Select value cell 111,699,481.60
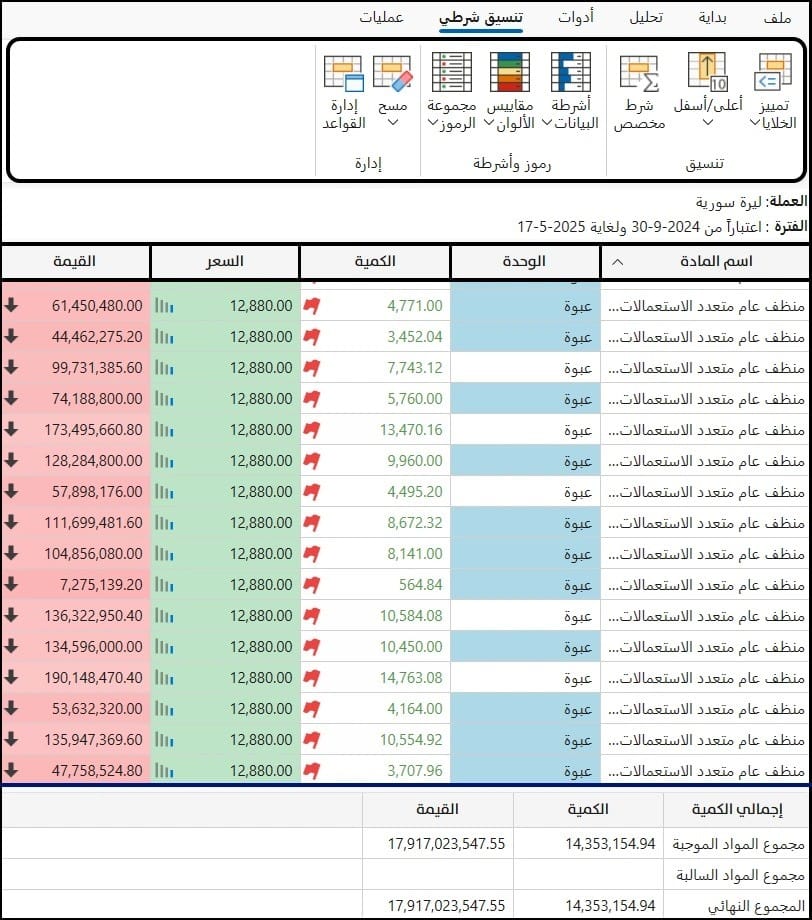812x920 pixels. [76, 523]
